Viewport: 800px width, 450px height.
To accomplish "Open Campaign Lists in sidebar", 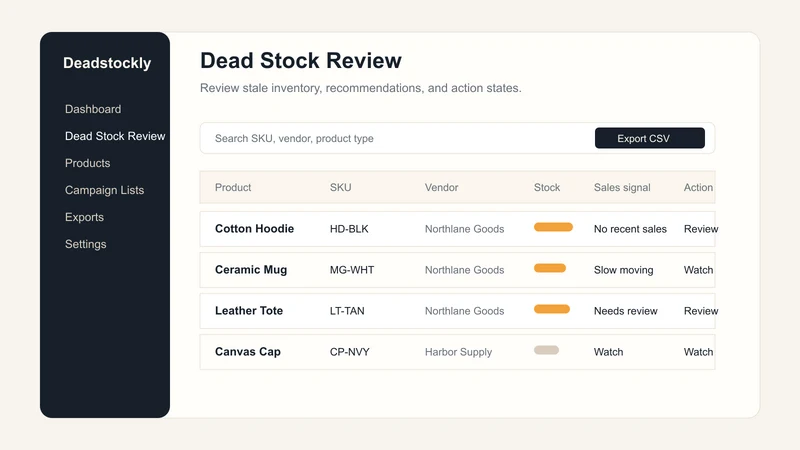I will 104,190.
